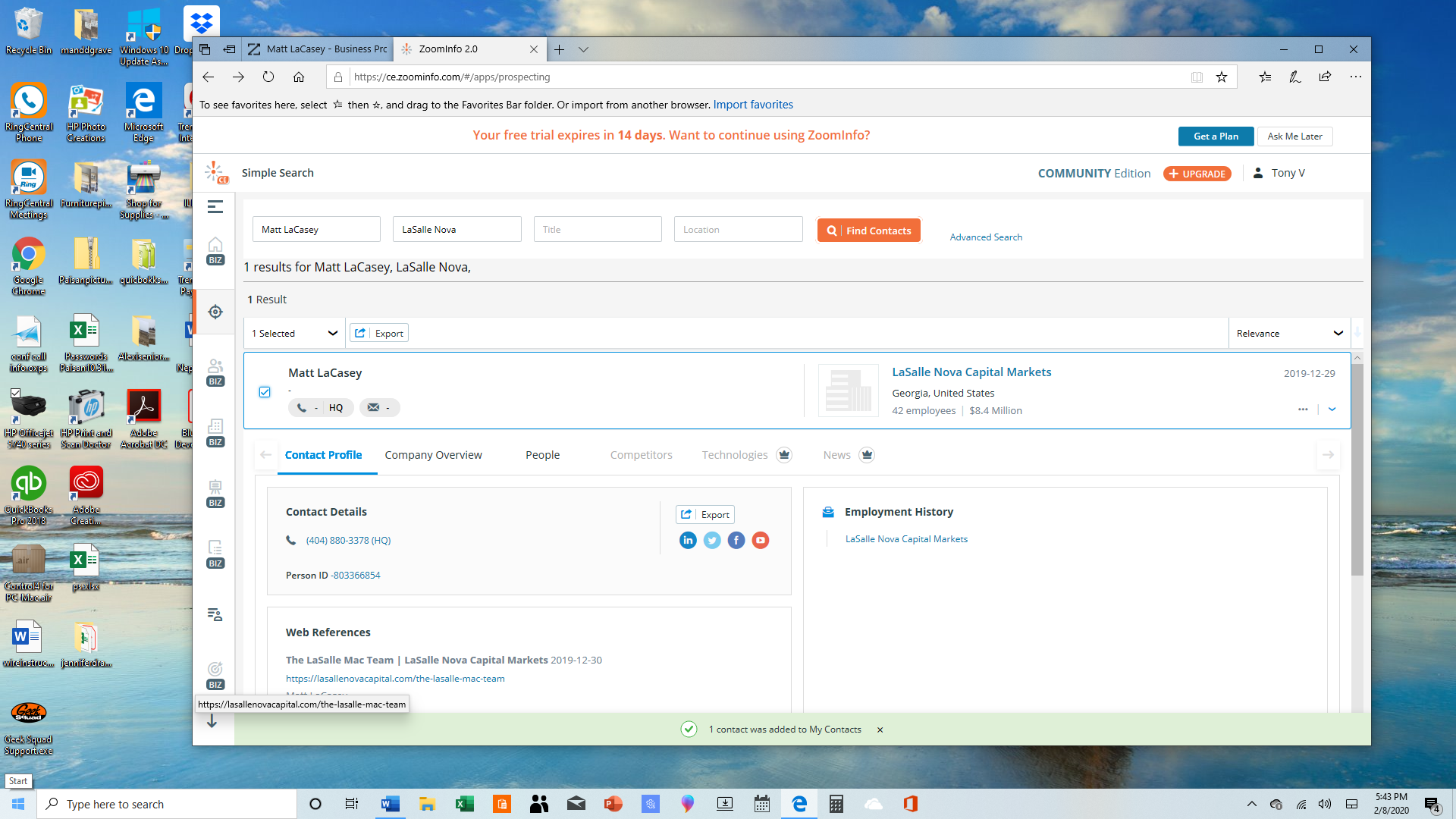Switch to Contact Profile tab
1456x819 pixels.
323,455
